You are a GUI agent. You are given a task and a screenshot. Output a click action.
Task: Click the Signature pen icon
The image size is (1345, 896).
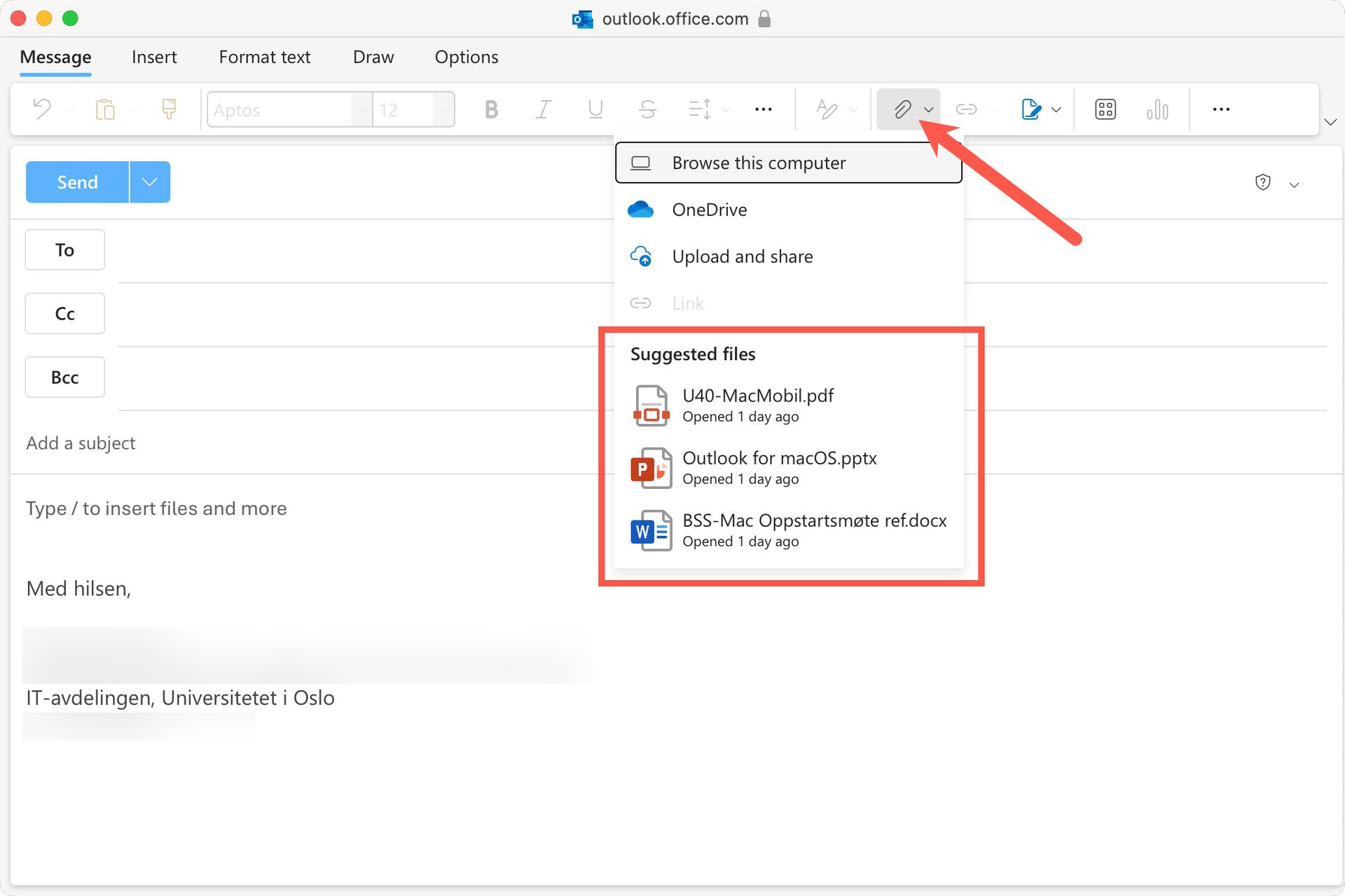coord(1031,109)
